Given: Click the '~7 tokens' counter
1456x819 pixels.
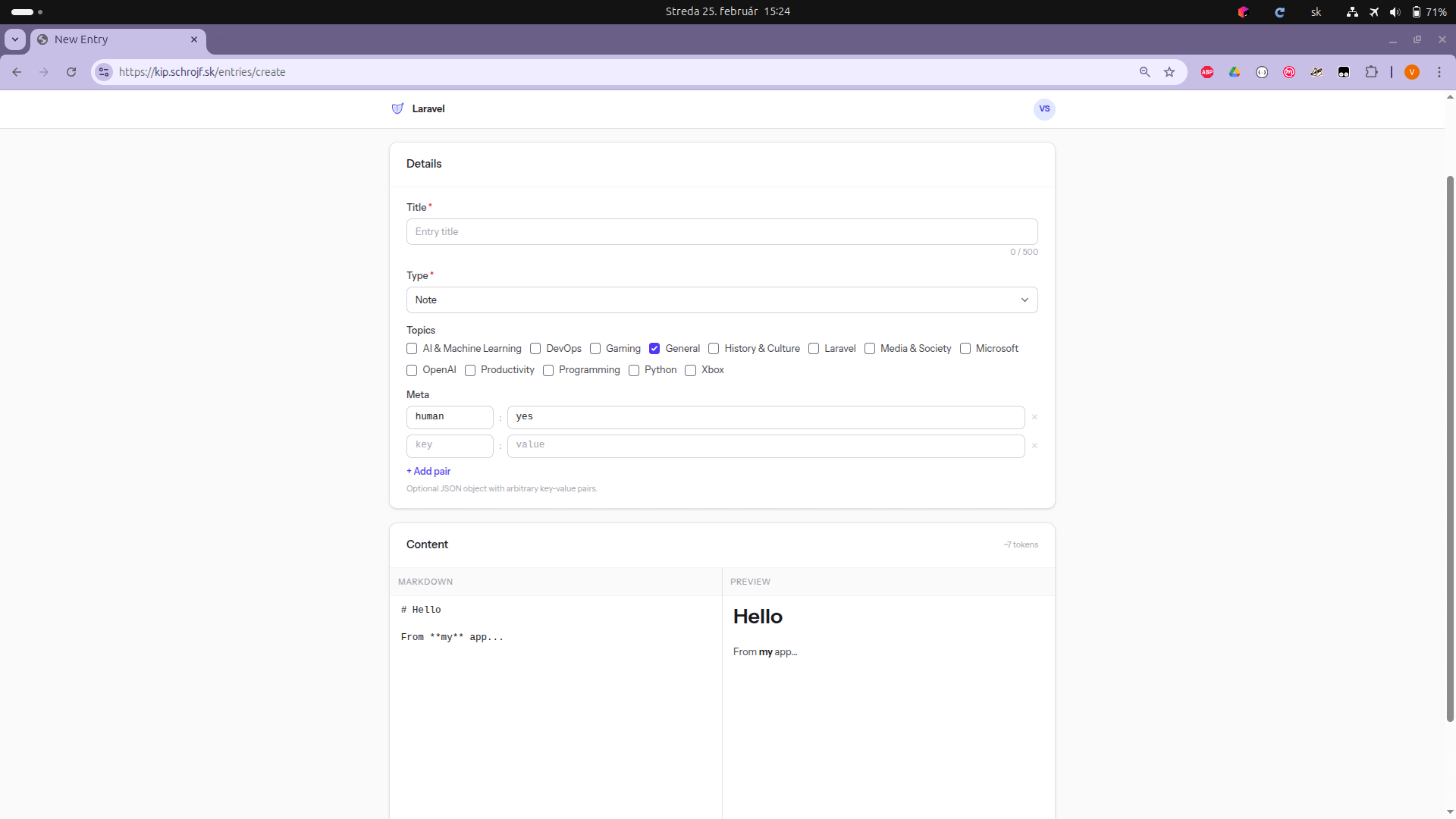Looking at the screenshot, I should click(x=1021, y=545).
